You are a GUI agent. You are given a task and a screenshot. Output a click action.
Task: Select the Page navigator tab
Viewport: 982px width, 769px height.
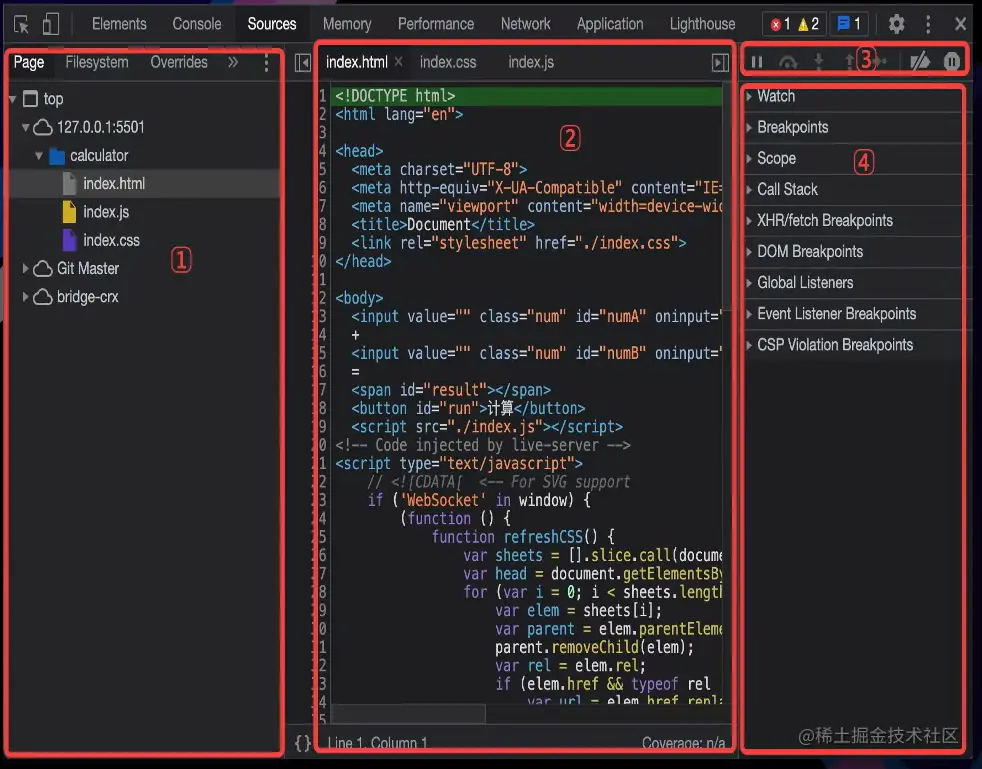[x=29, y=63]
